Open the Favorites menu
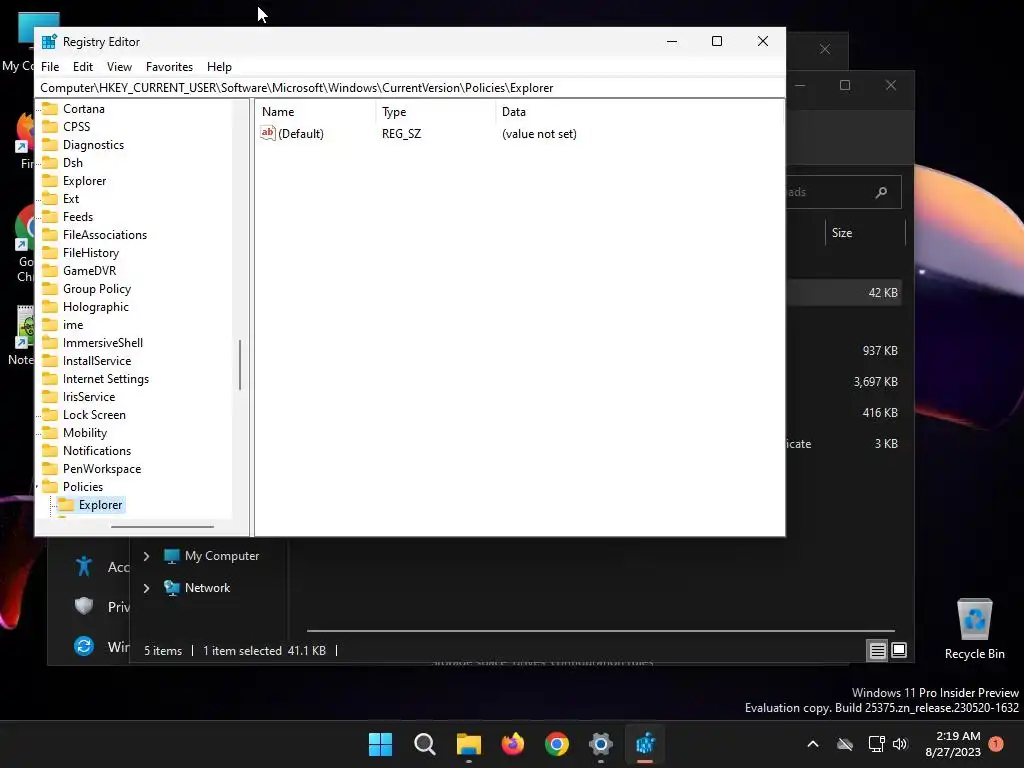Image resolution: width=1024 pixels, height=768 pixels. pyautogui.click(x=169, y=67)
